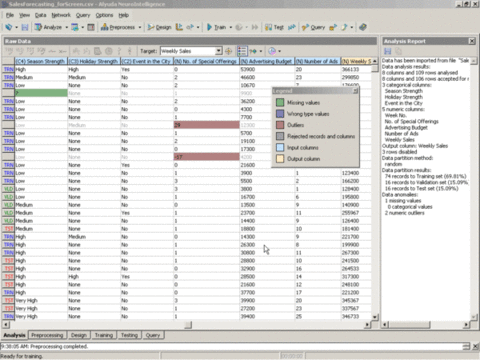Start training with the Train button

216,27
